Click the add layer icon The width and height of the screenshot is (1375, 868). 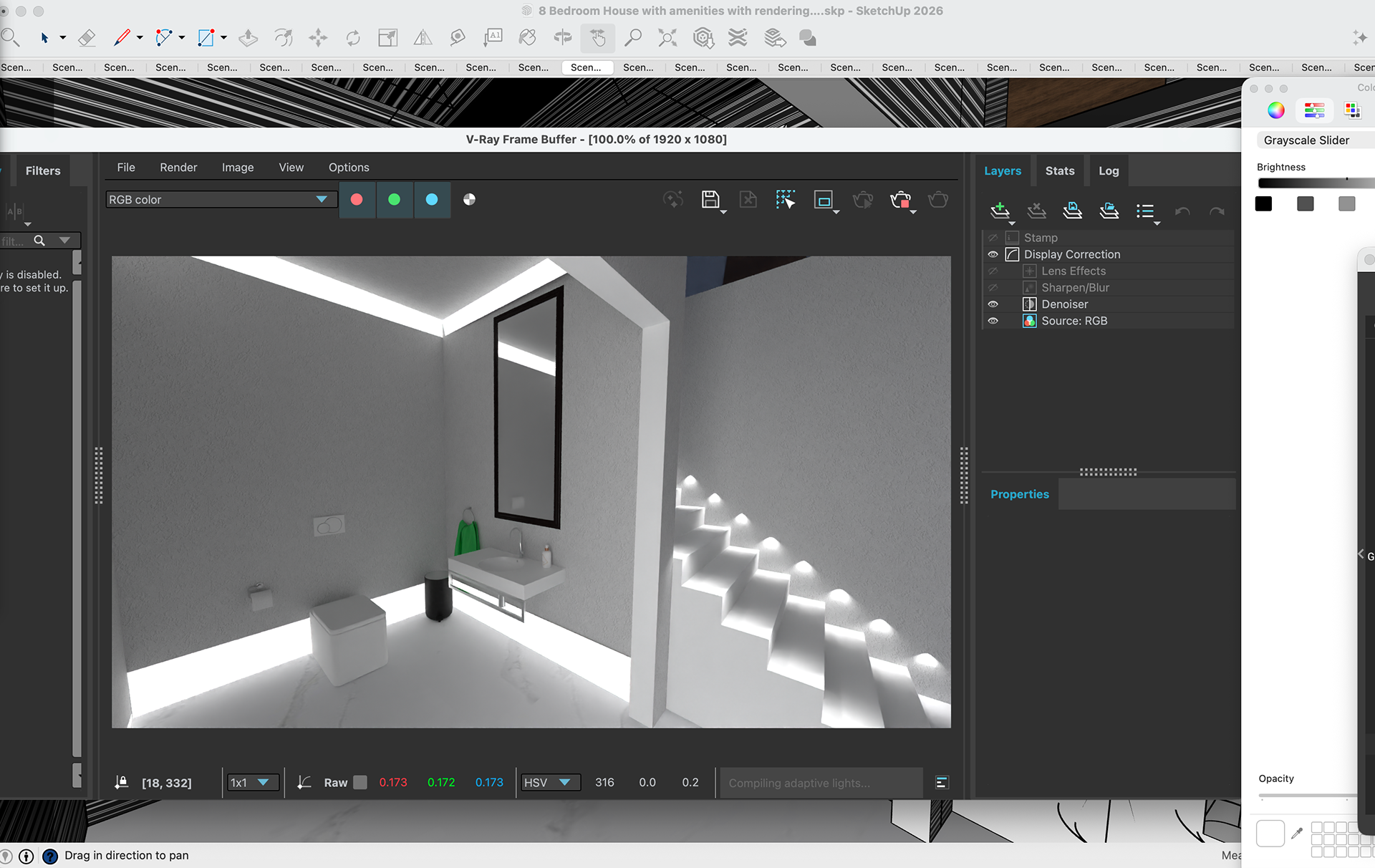click(1000, 211)
